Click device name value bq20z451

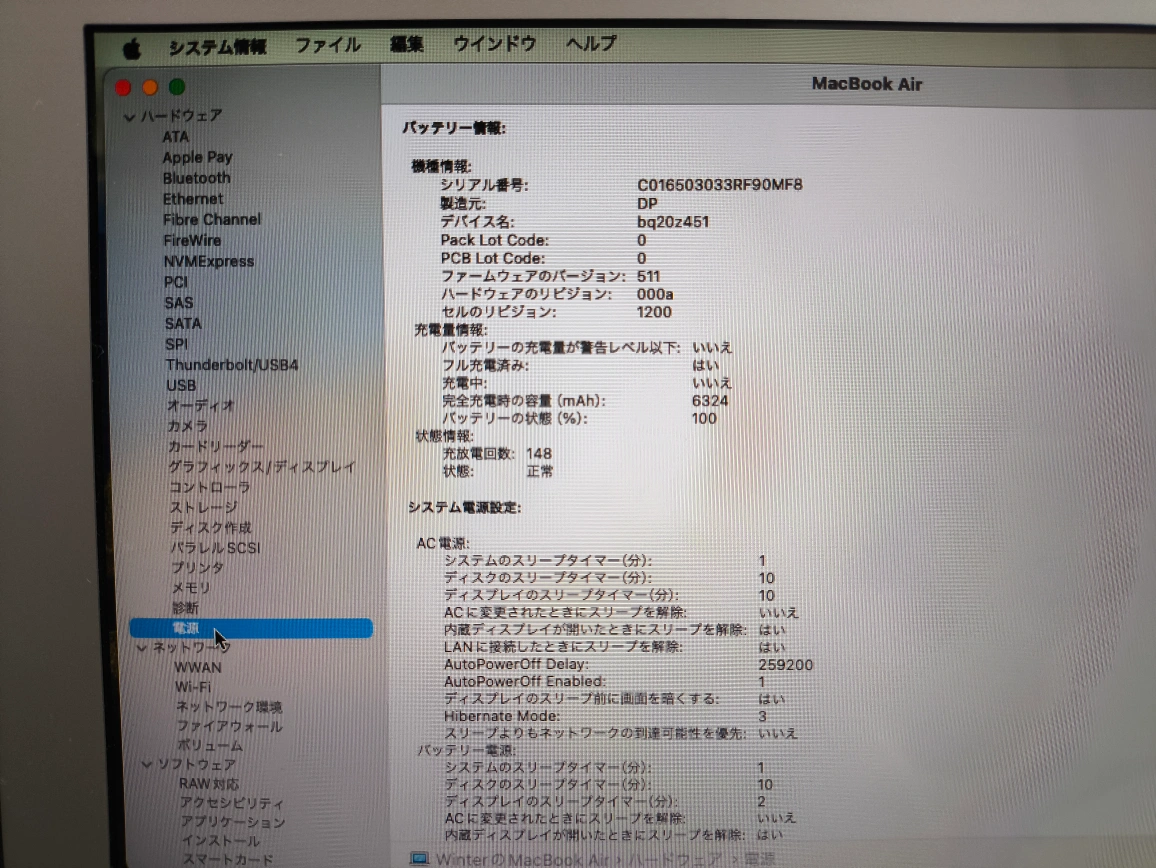click(x=673, y=222)
